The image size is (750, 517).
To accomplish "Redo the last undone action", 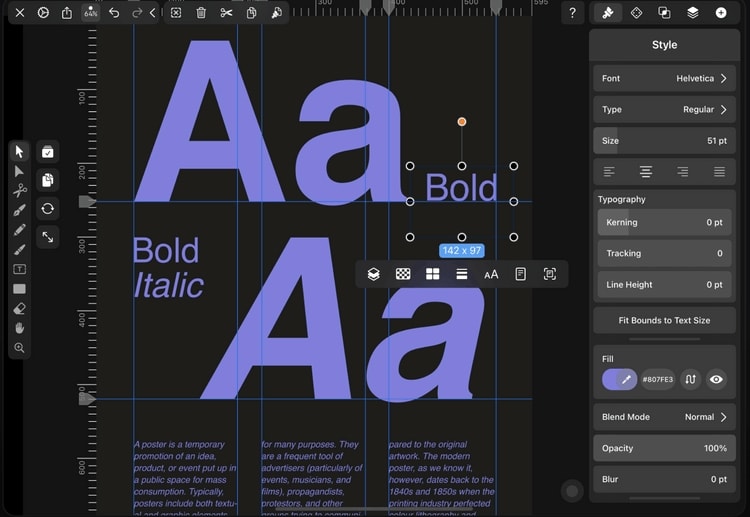I will [137, 13].
